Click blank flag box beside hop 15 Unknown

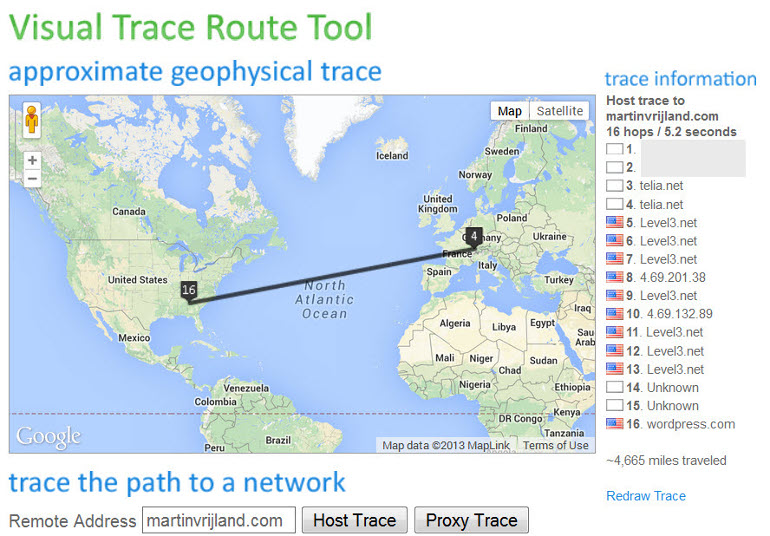(x=614, y=405)
